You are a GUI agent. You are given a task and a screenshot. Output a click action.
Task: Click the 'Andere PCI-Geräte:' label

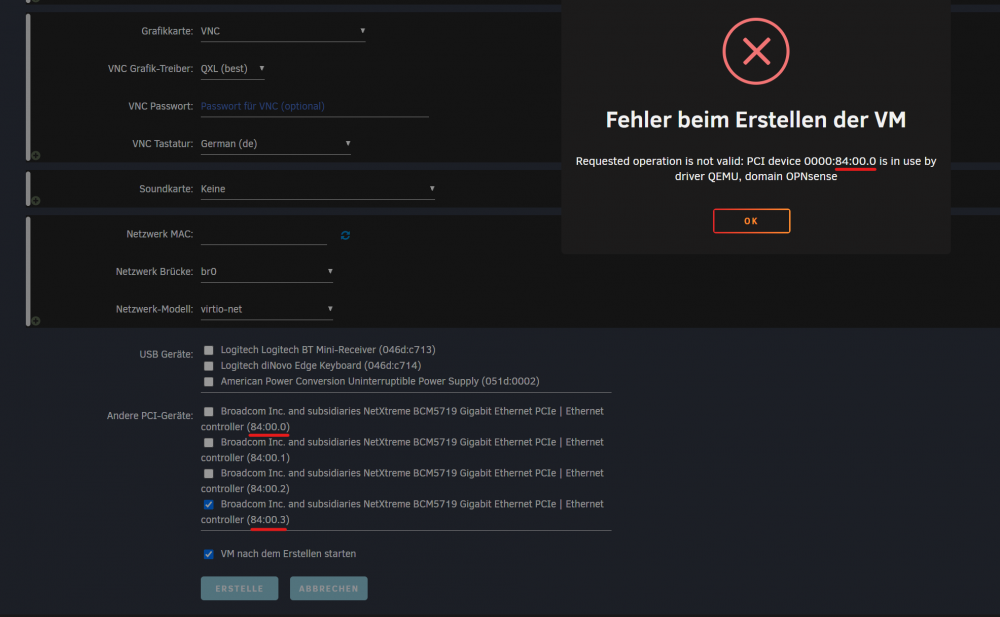pos(150,415)
